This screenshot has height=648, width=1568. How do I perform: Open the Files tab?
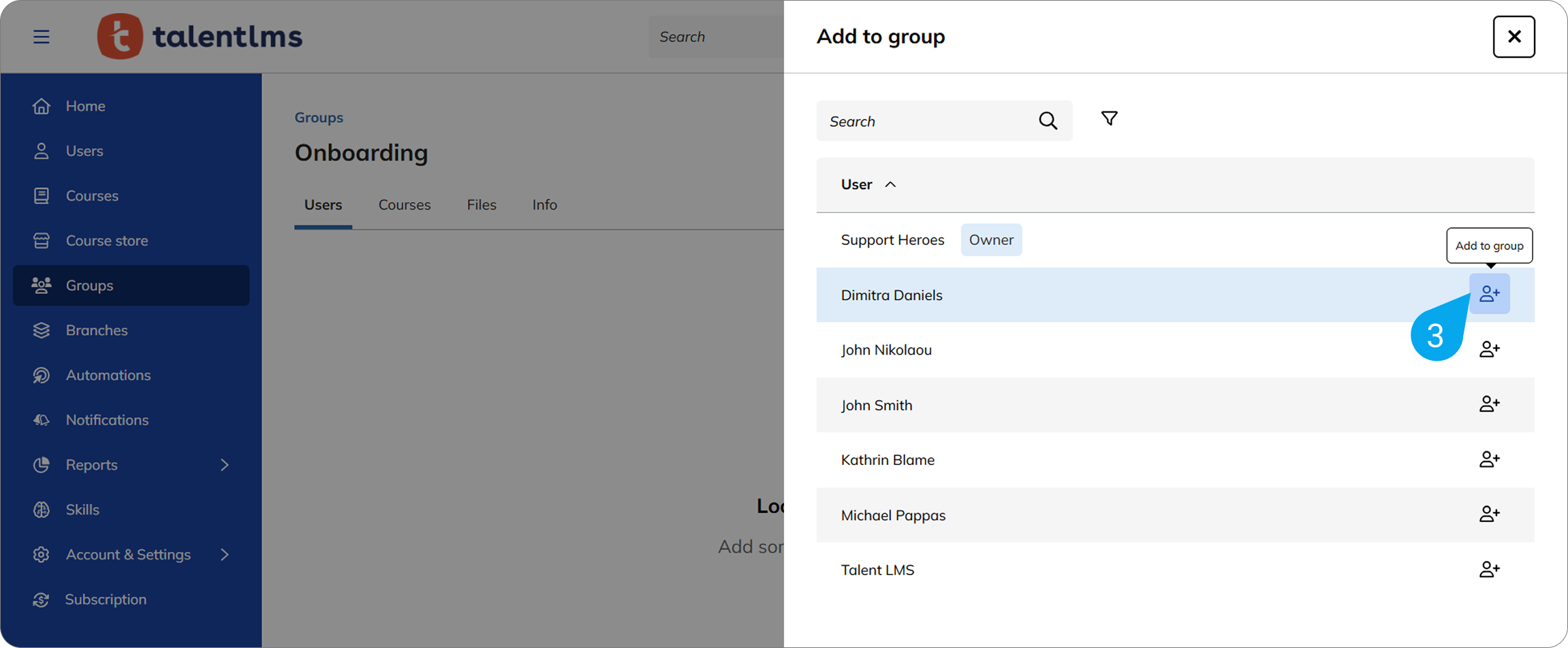tap(481, 205)
